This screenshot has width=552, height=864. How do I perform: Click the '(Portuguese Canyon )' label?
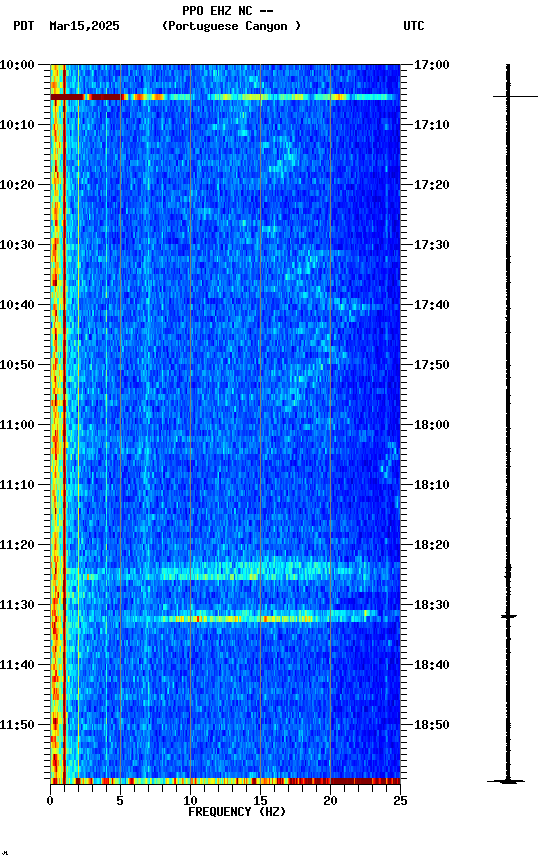(x=231, y=26)
